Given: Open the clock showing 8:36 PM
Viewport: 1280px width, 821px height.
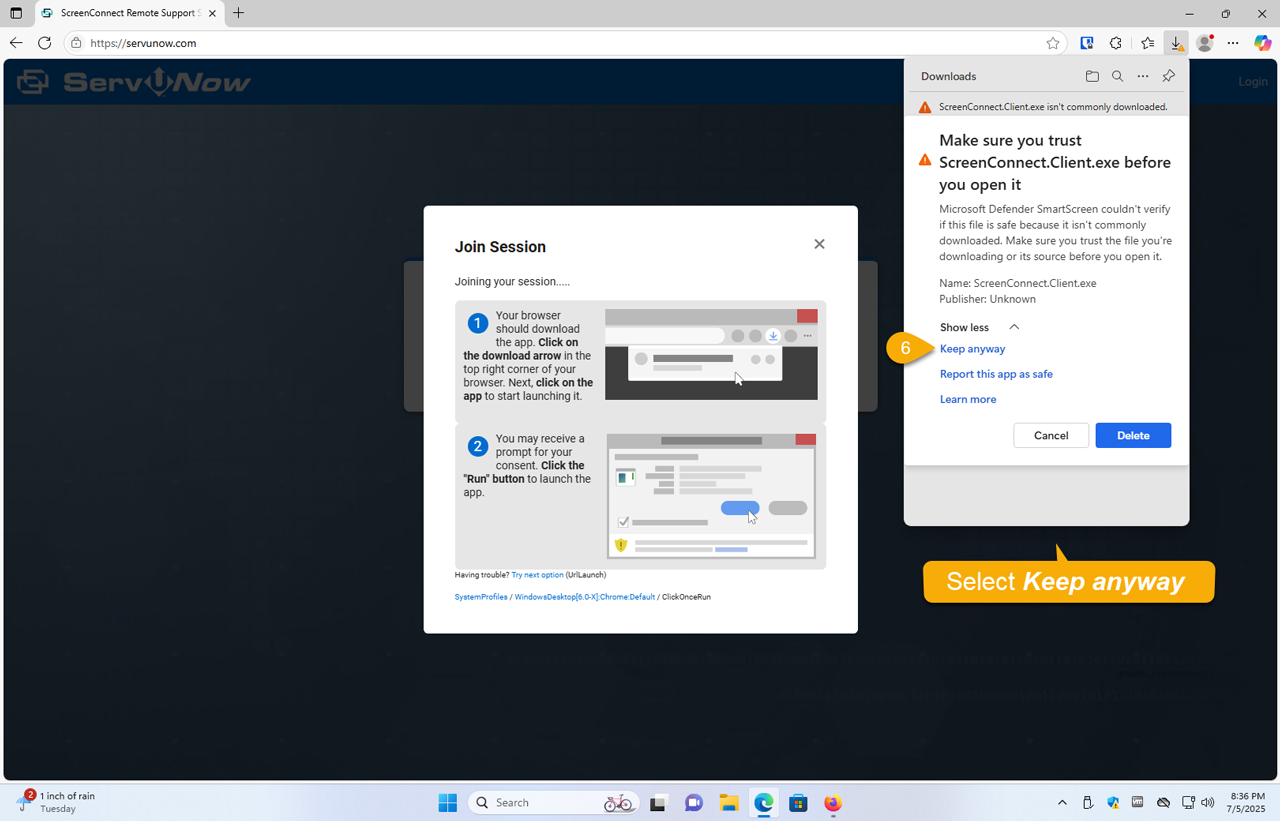Looking at the screenshot, I should coord(1247,802).
